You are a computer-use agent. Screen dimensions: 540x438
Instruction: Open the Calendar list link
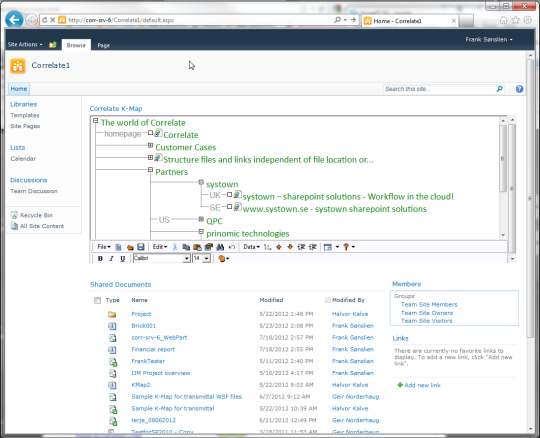[x=23, y=159]
